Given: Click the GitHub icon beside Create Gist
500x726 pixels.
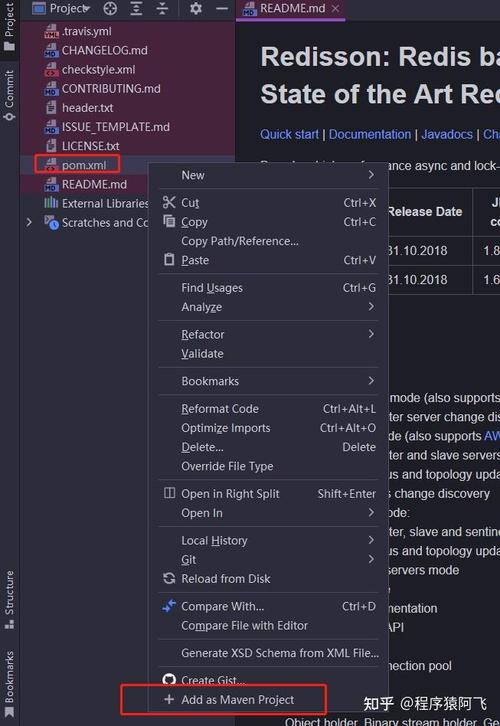Looking at the screenshot, I should point(169,680).
